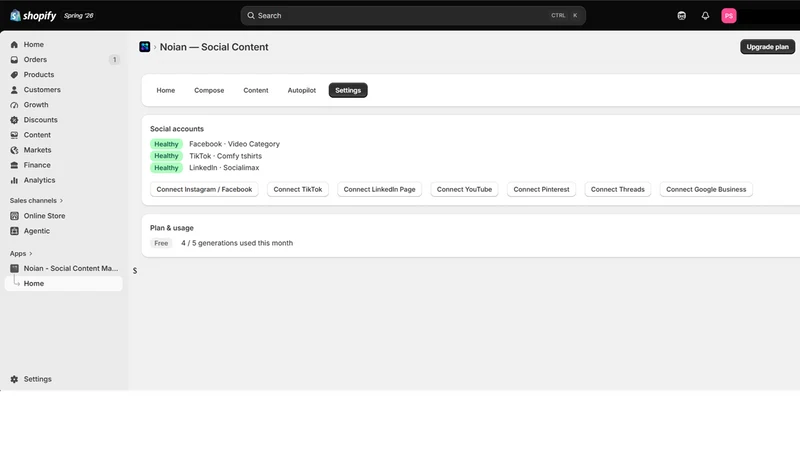Switch to the Autopilot tab

click(x=302, y=90)
